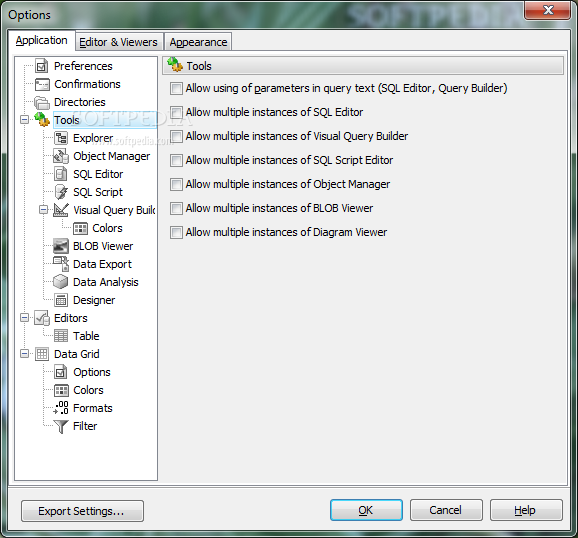This screenshot has height=538, width=578.
Task: Click the BLOB Viewer picture icon
Action: click(61, 246)
